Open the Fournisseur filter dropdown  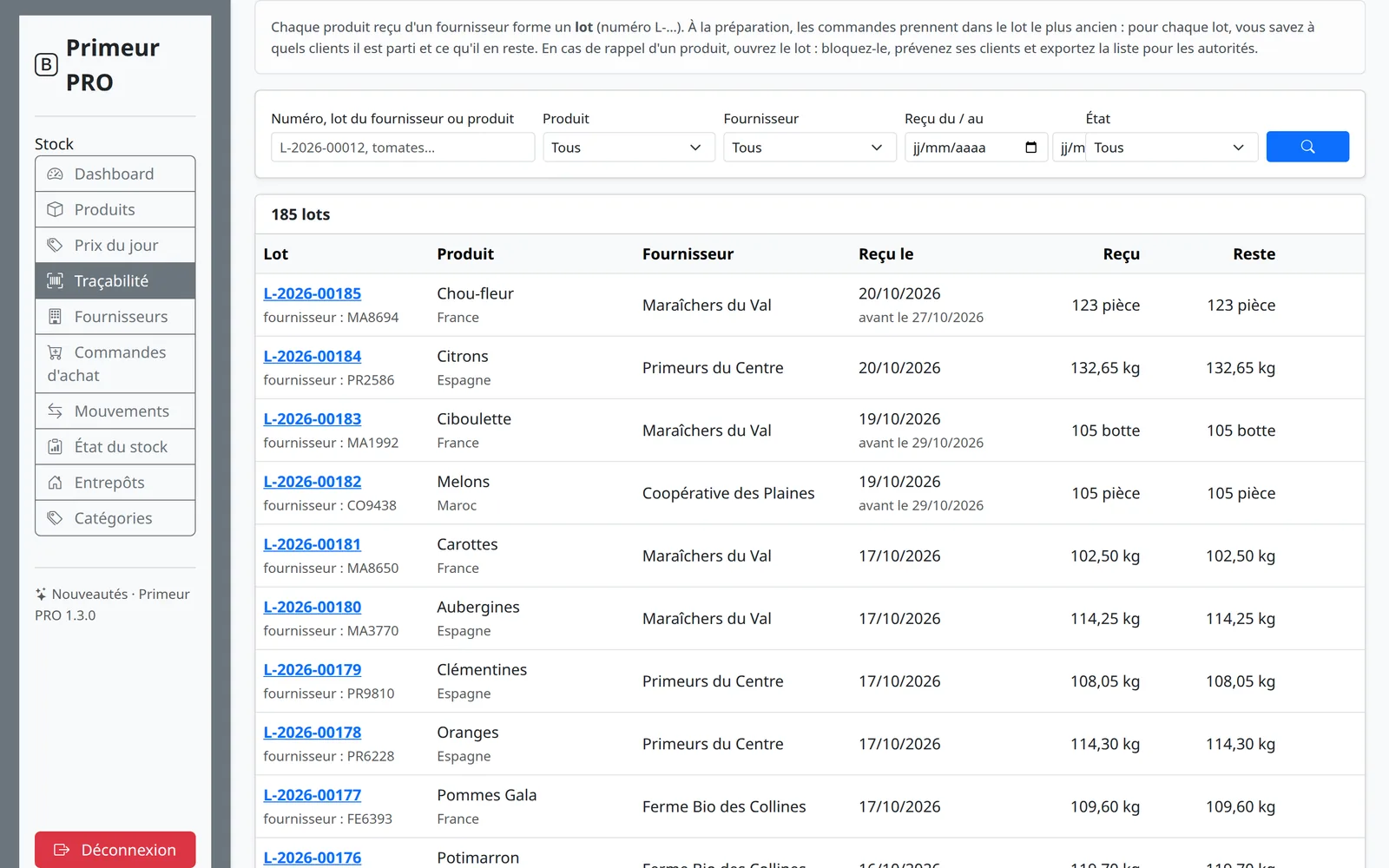(x=810, y=148)
